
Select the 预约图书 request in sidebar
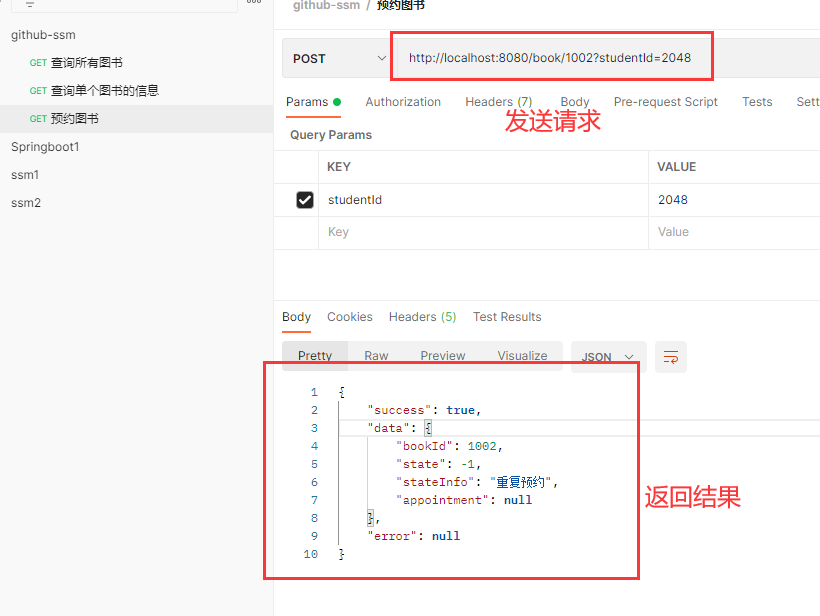[x=136, y=119]
